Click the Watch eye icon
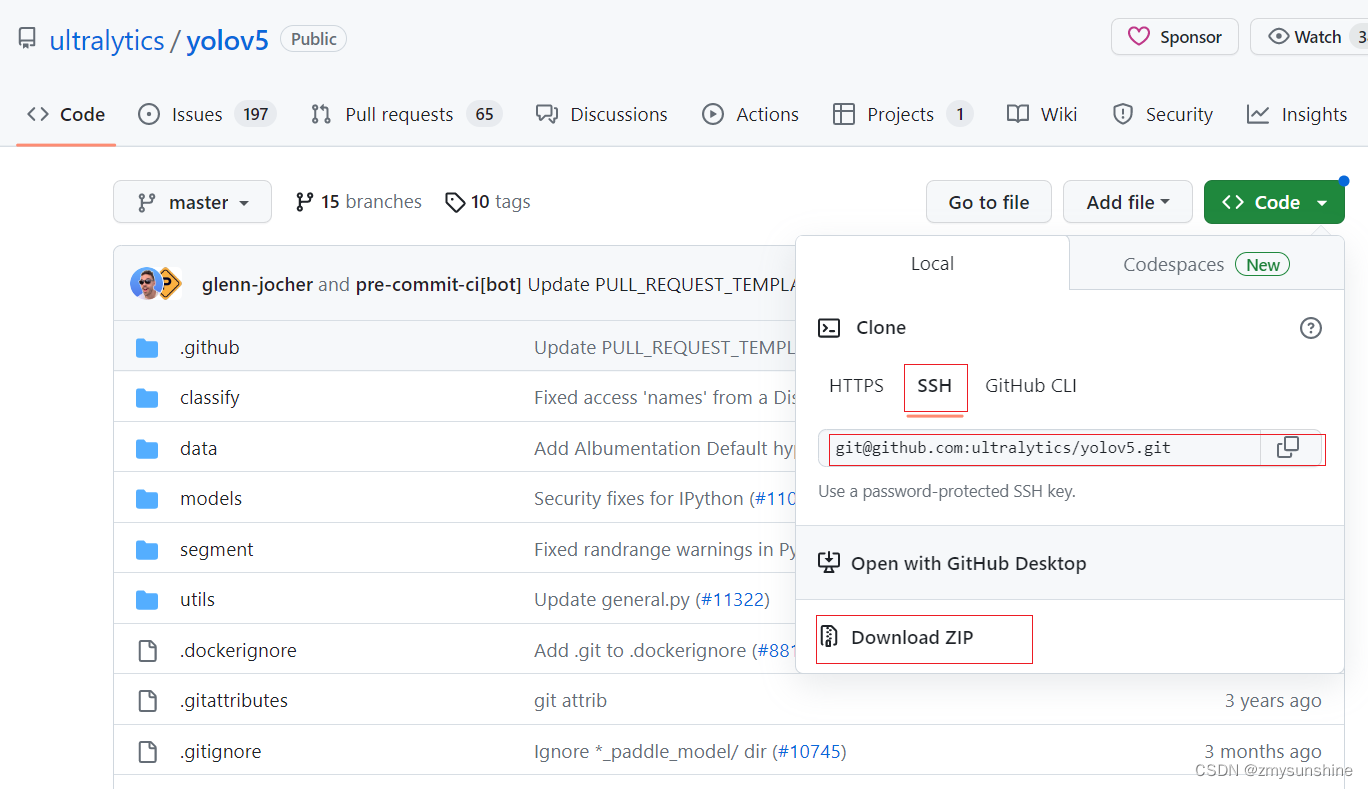This screenshot has width=1368, height=789. click(1278, 37)
